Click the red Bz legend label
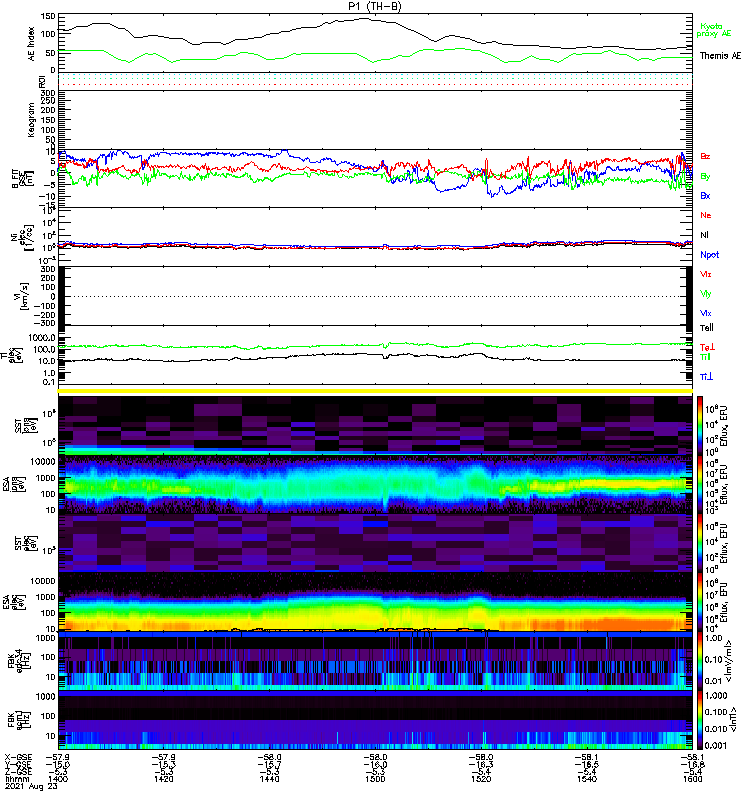The image size is (750, 800). (x=705, y=156)
